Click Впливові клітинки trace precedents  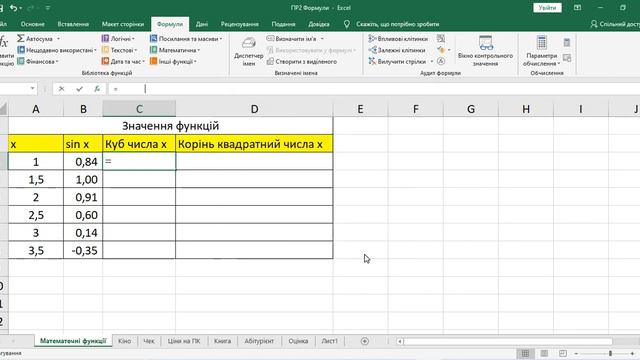coord(398,38)
